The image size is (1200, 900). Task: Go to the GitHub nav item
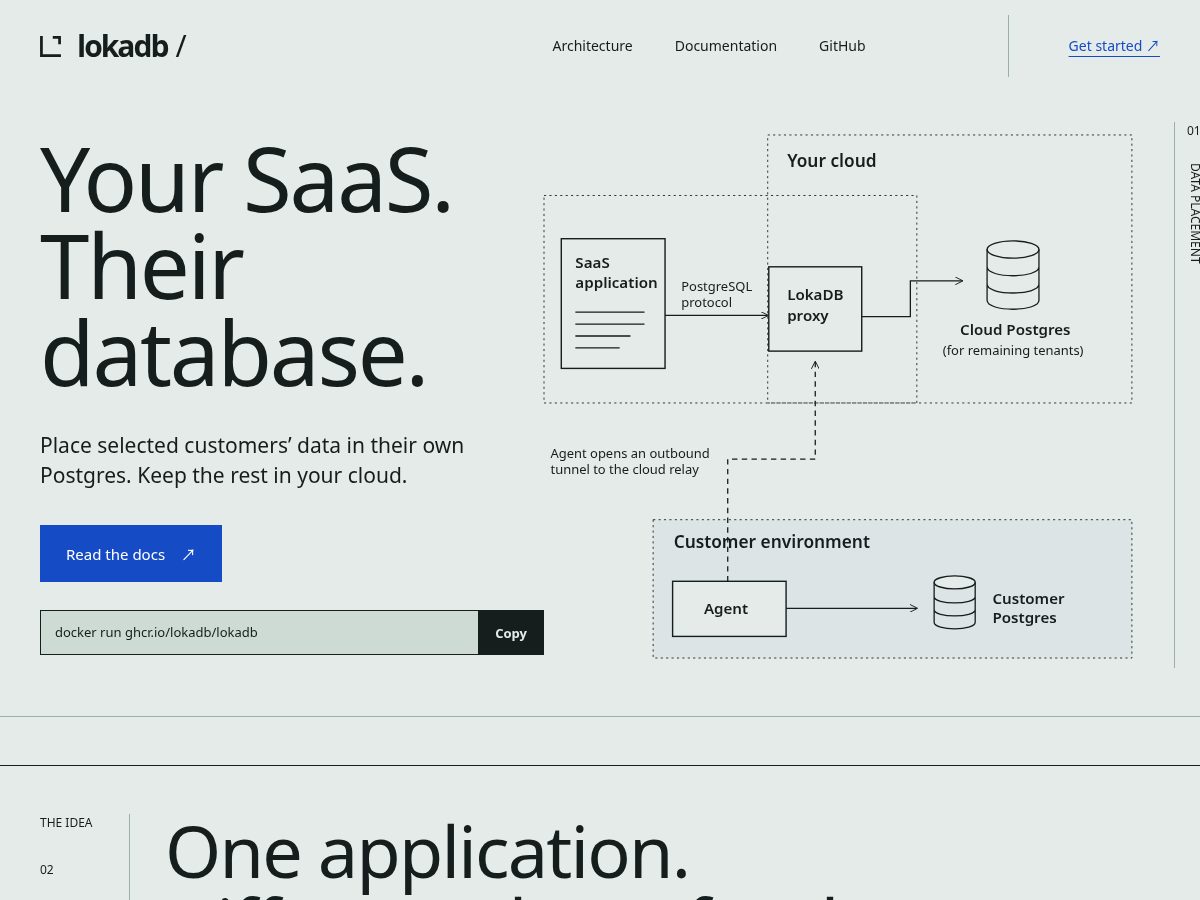[x=842, y=46]
